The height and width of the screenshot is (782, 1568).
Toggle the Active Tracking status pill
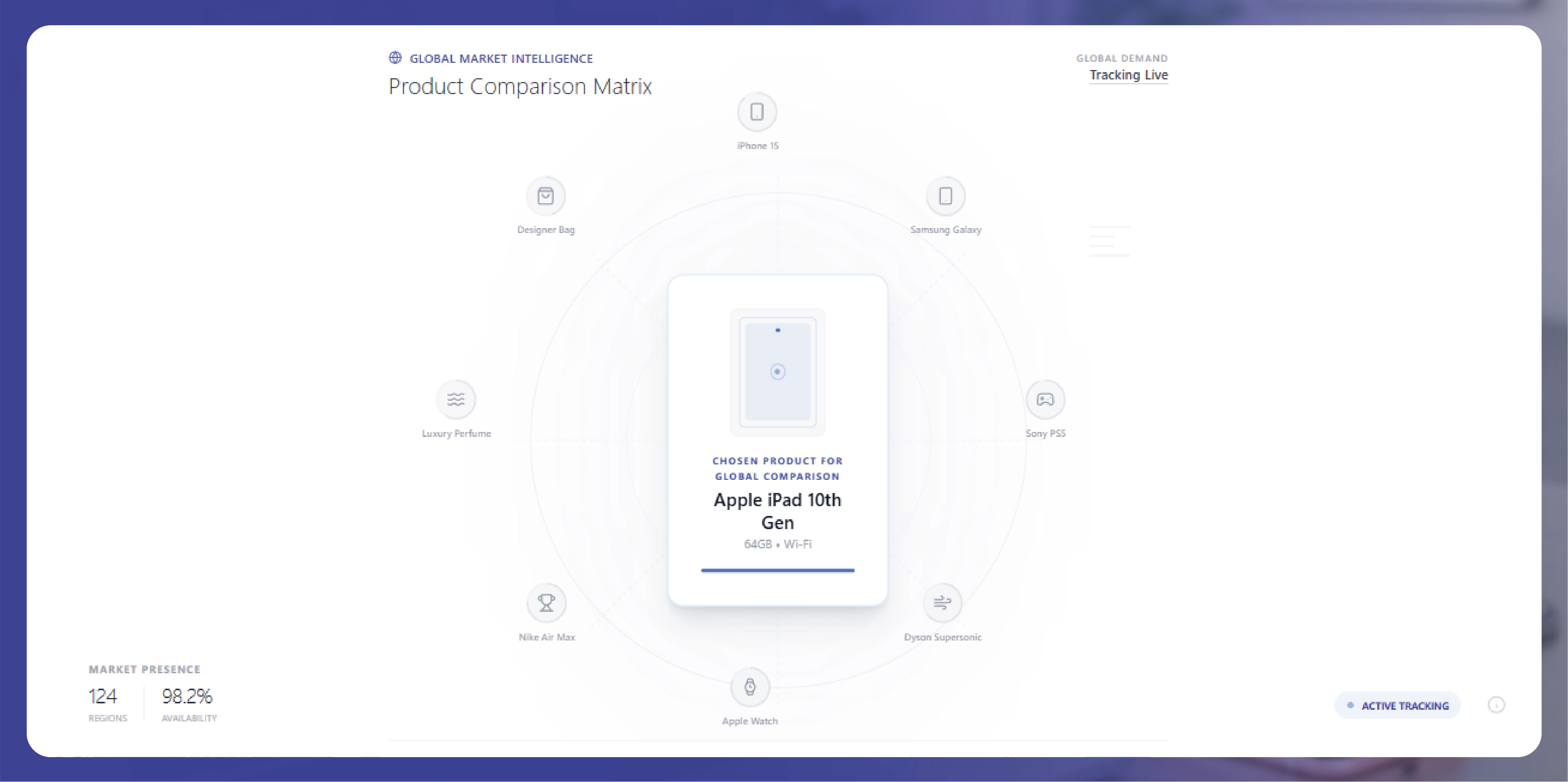[1398, 705]
